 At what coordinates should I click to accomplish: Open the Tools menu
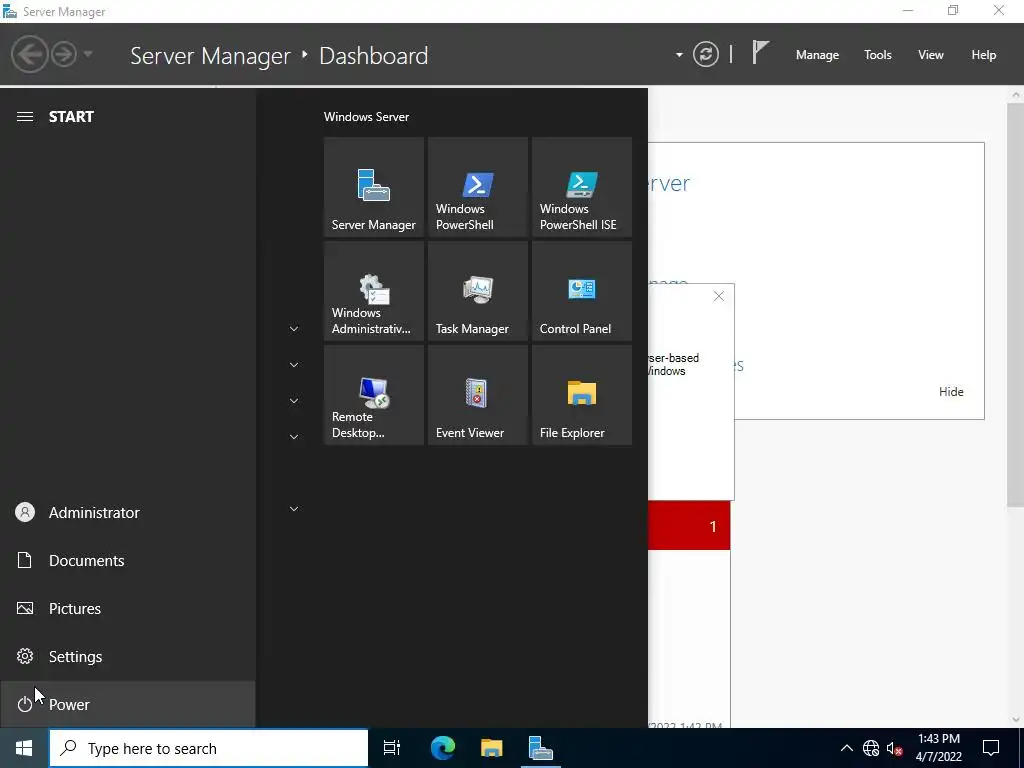(x=878, y=55)
